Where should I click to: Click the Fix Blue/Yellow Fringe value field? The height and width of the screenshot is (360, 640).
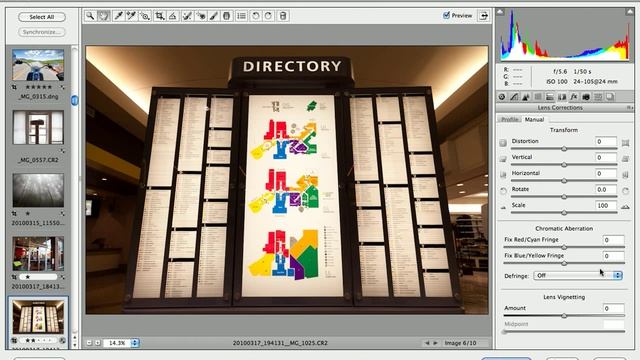613,256
